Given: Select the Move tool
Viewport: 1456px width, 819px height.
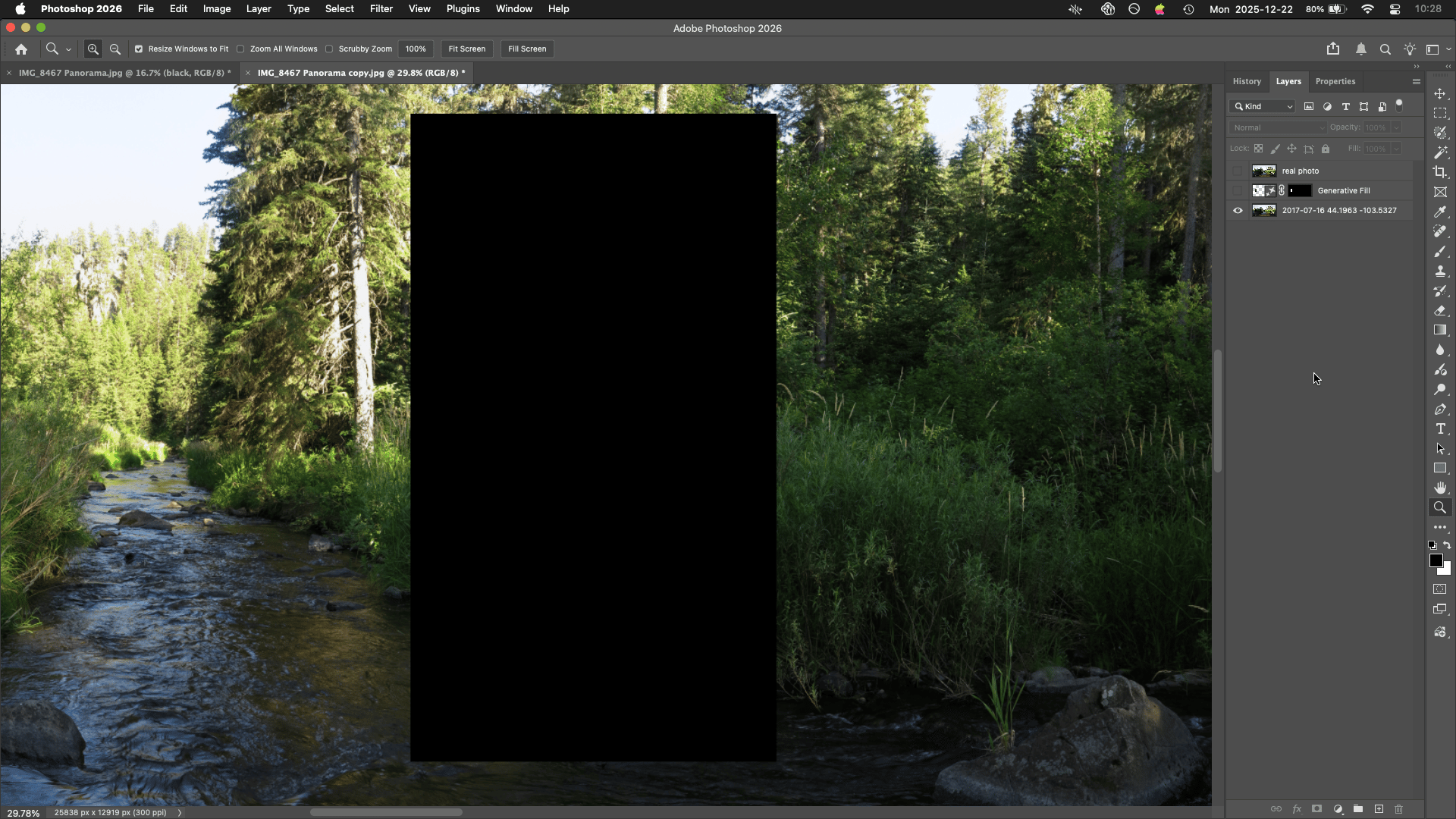Looking at the screenshot, I should click(x=1439, y=93).
